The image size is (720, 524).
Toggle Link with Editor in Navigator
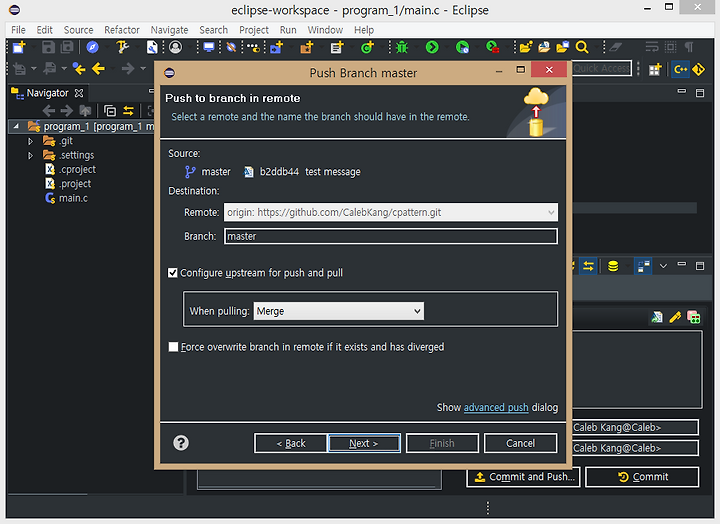pyautogui.click(x=129, y=111)
